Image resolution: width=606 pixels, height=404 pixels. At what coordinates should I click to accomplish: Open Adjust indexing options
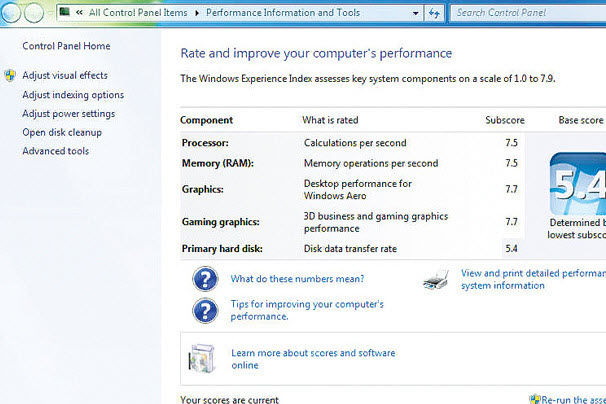click(x=73, y=95)
